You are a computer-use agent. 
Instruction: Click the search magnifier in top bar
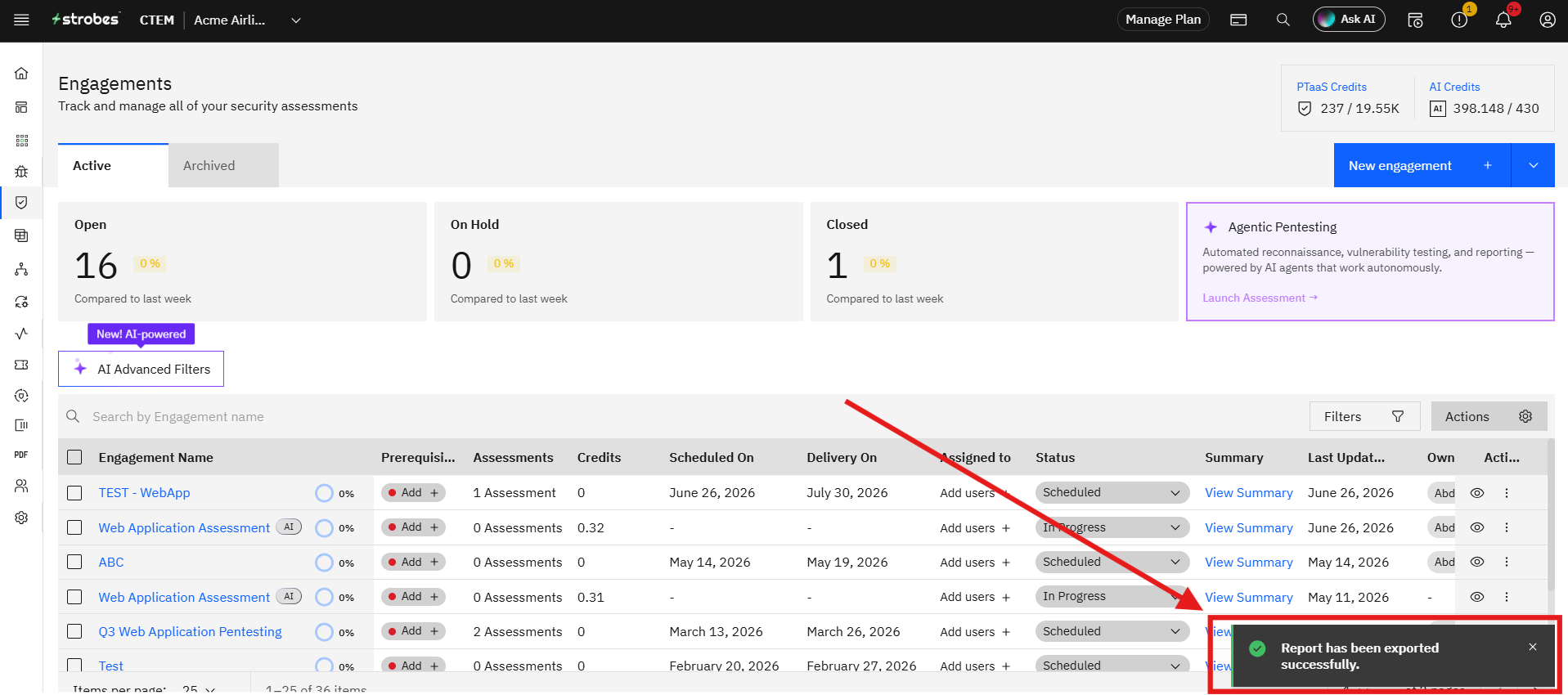pos(1283,20)
